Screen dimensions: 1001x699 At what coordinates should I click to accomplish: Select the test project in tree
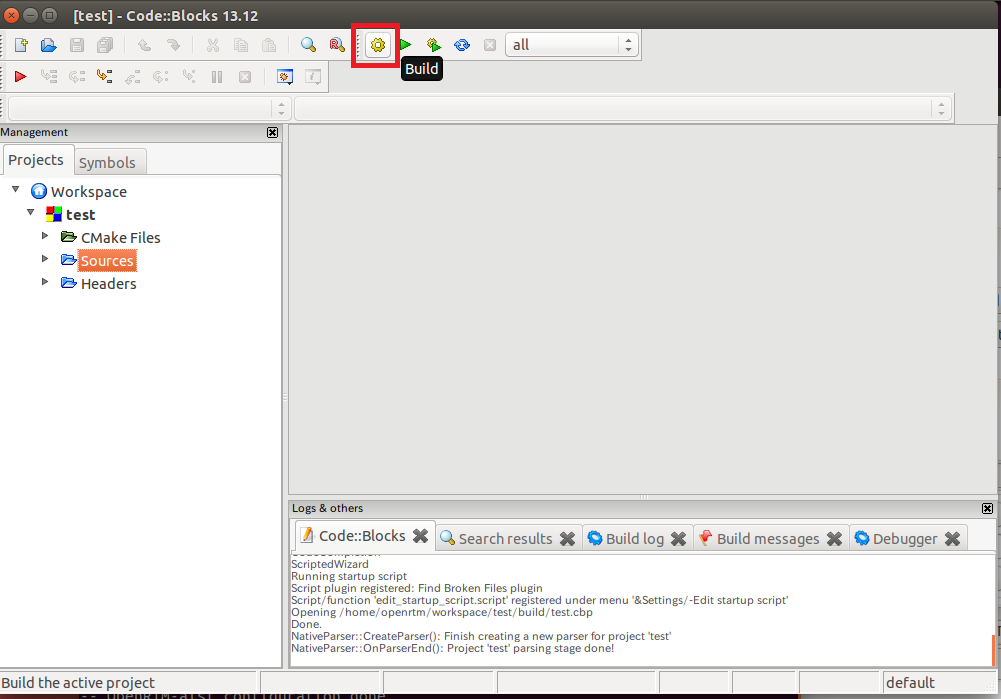coord(80,214)
